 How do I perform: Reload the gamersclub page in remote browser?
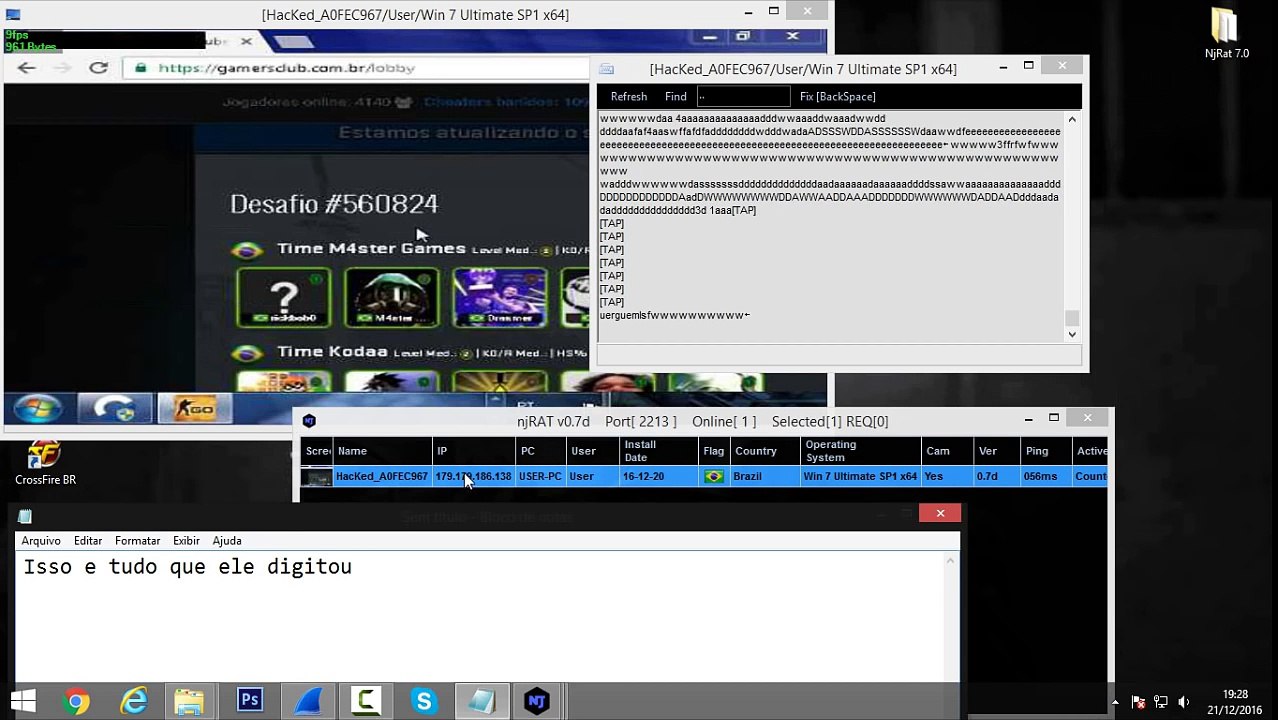click(98, 68)
